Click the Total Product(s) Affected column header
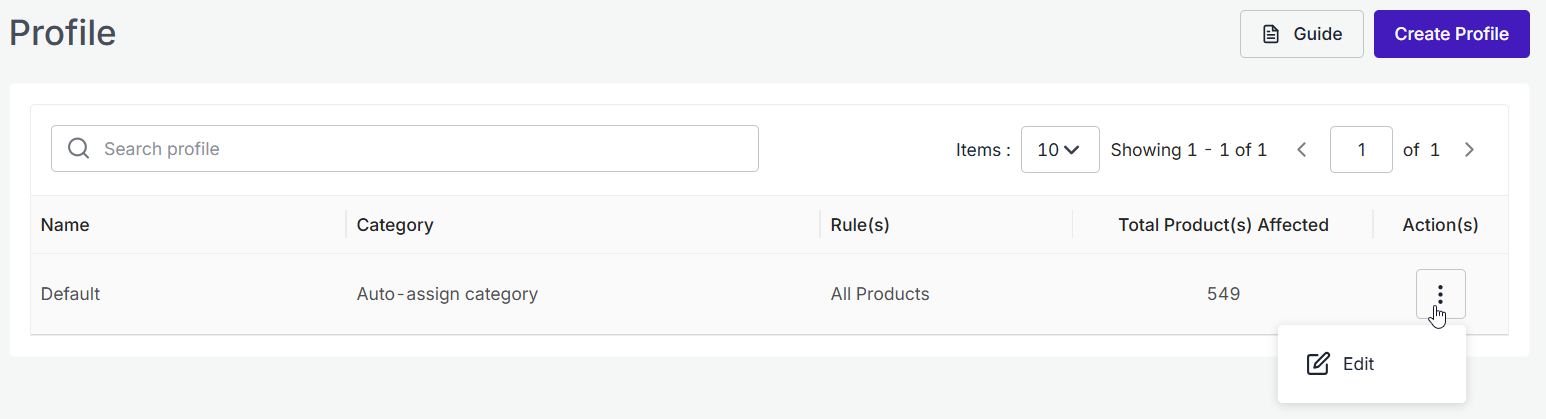The width and height of the screenshot is (1546, 419). (1223, 225)
